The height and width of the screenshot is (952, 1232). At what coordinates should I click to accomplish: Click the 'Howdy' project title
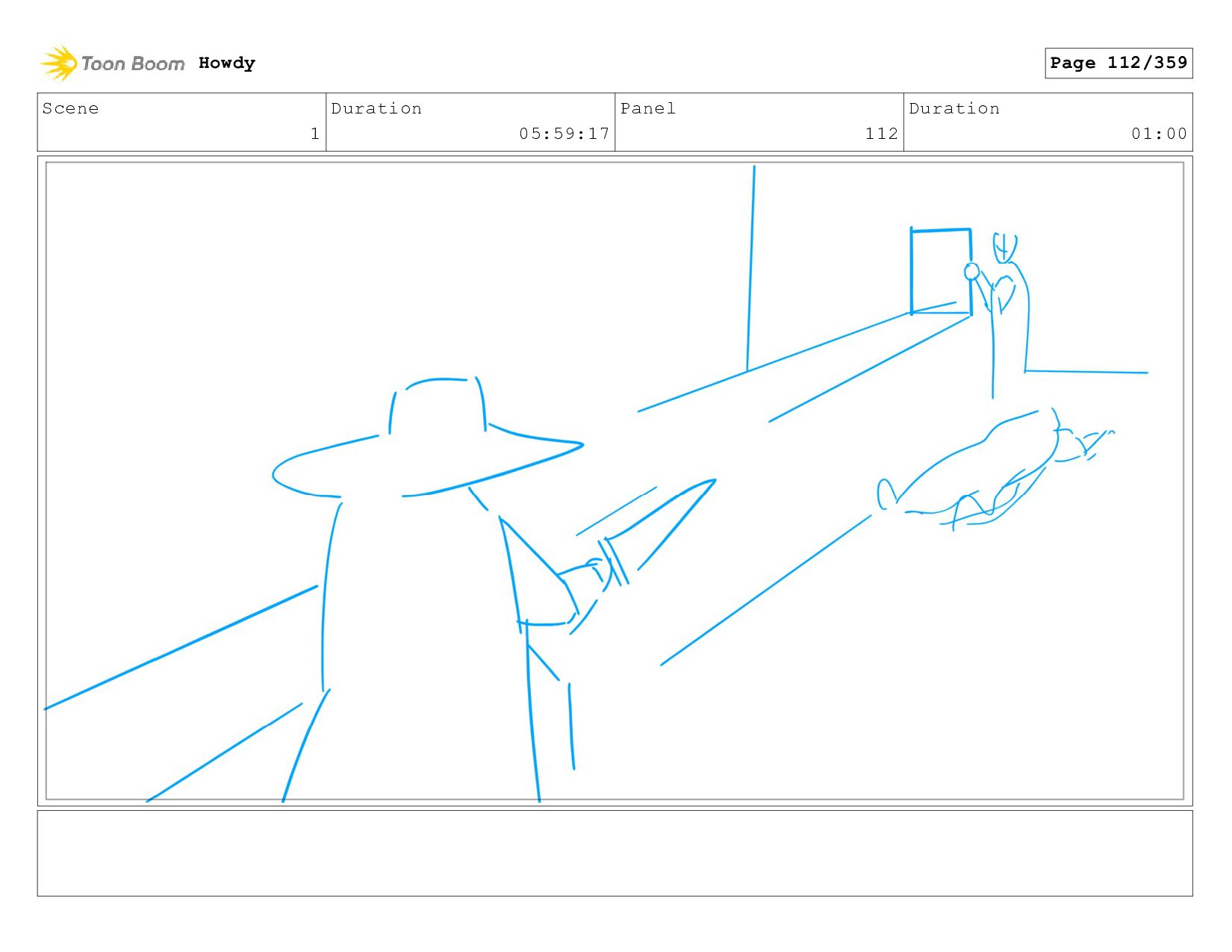click(227, 63)
